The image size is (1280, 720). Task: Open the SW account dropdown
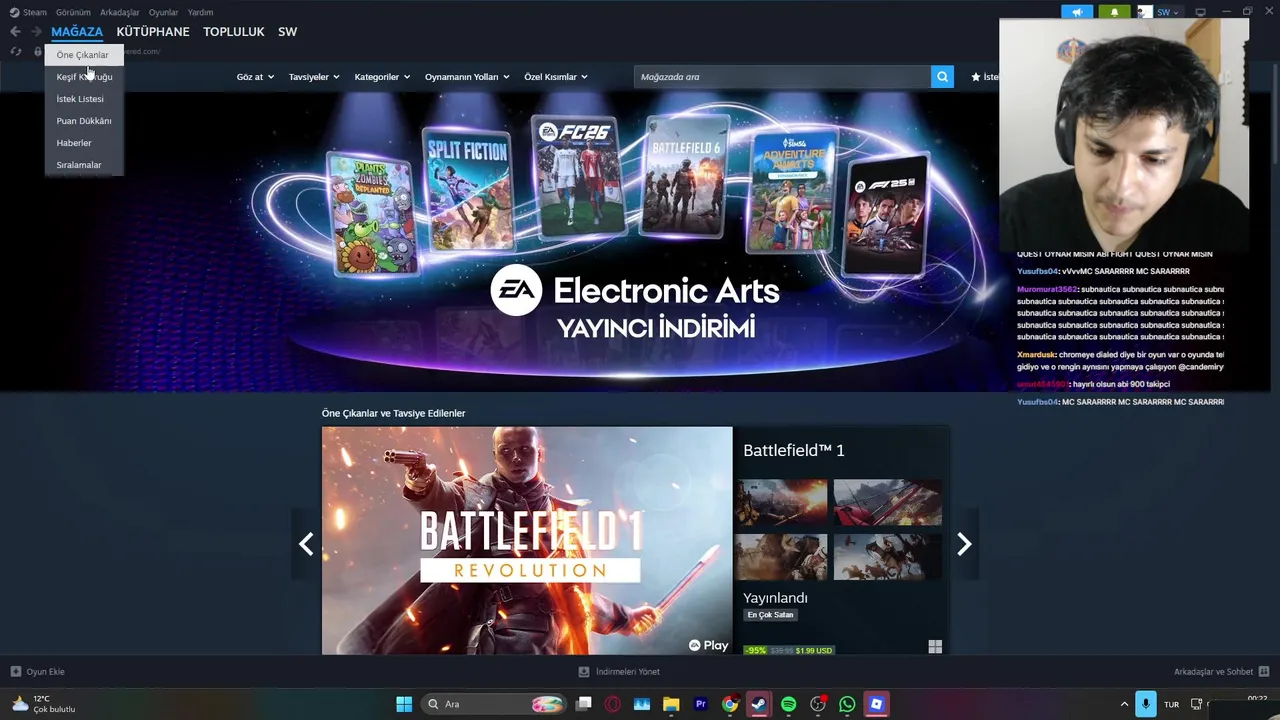pos(1168,12)
